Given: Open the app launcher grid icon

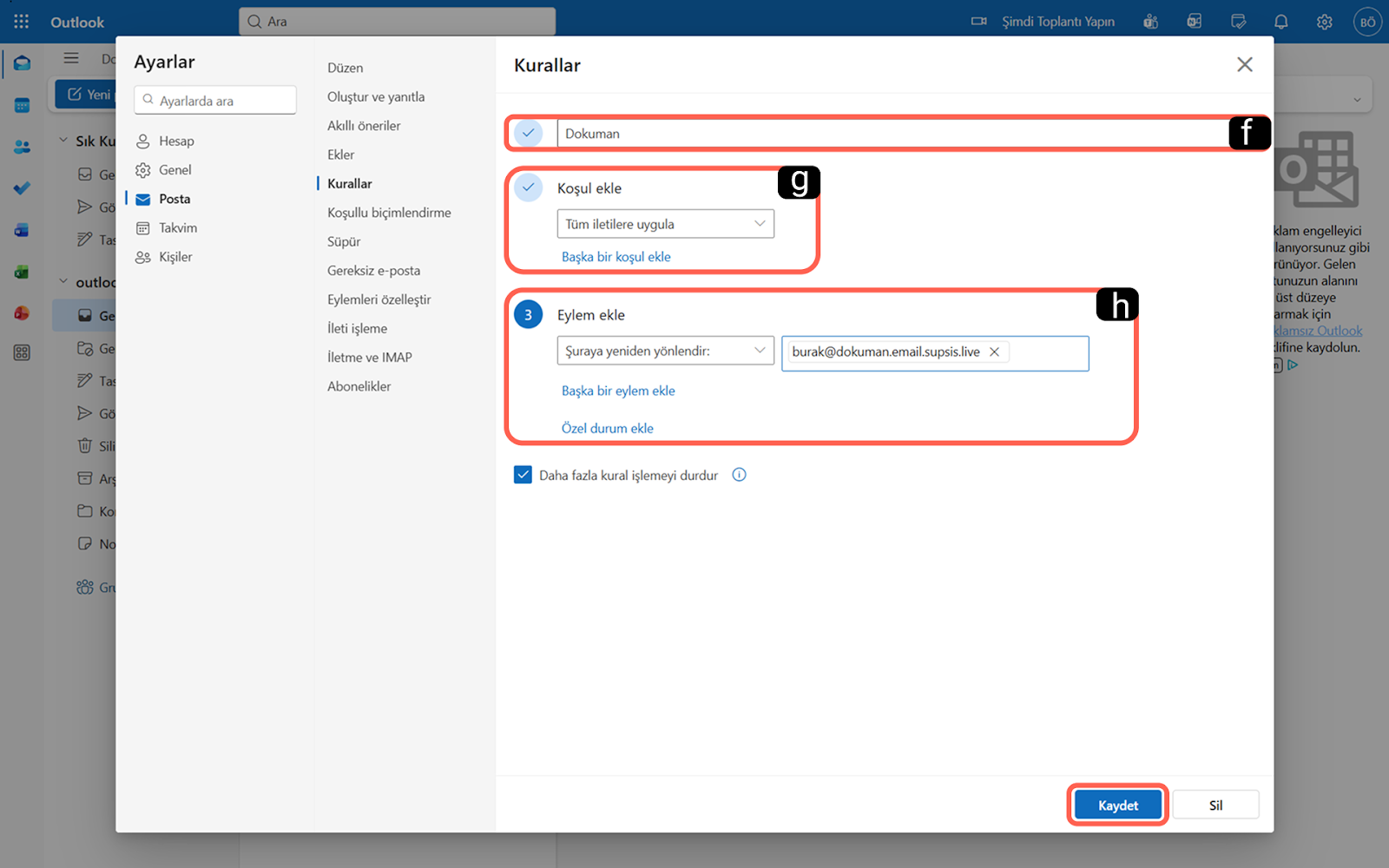Looking at the screenshot, I should pos(22,22).
